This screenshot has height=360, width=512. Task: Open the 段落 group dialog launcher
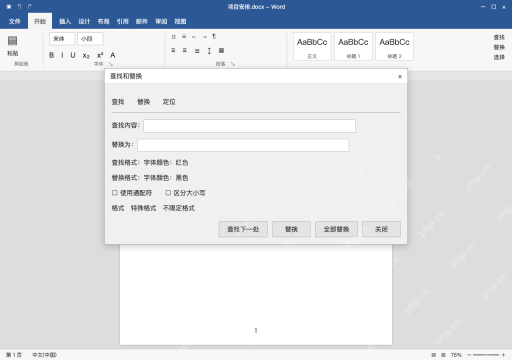click(233, 64)
